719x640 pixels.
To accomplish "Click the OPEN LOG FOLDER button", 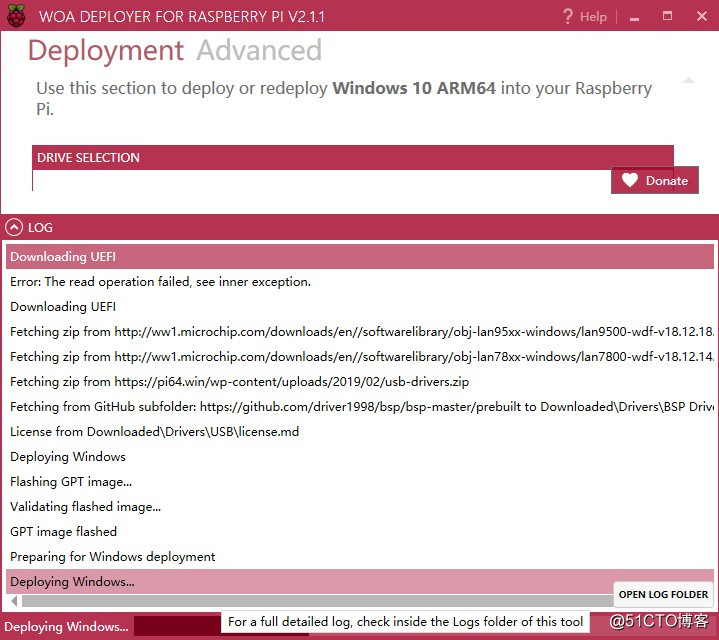I will pos(663,595).
